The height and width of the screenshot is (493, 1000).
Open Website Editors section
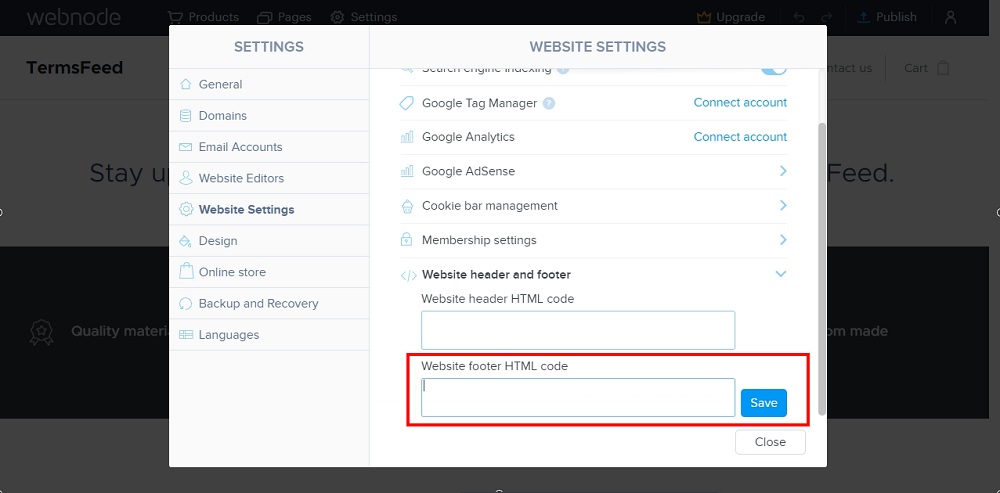269,178
